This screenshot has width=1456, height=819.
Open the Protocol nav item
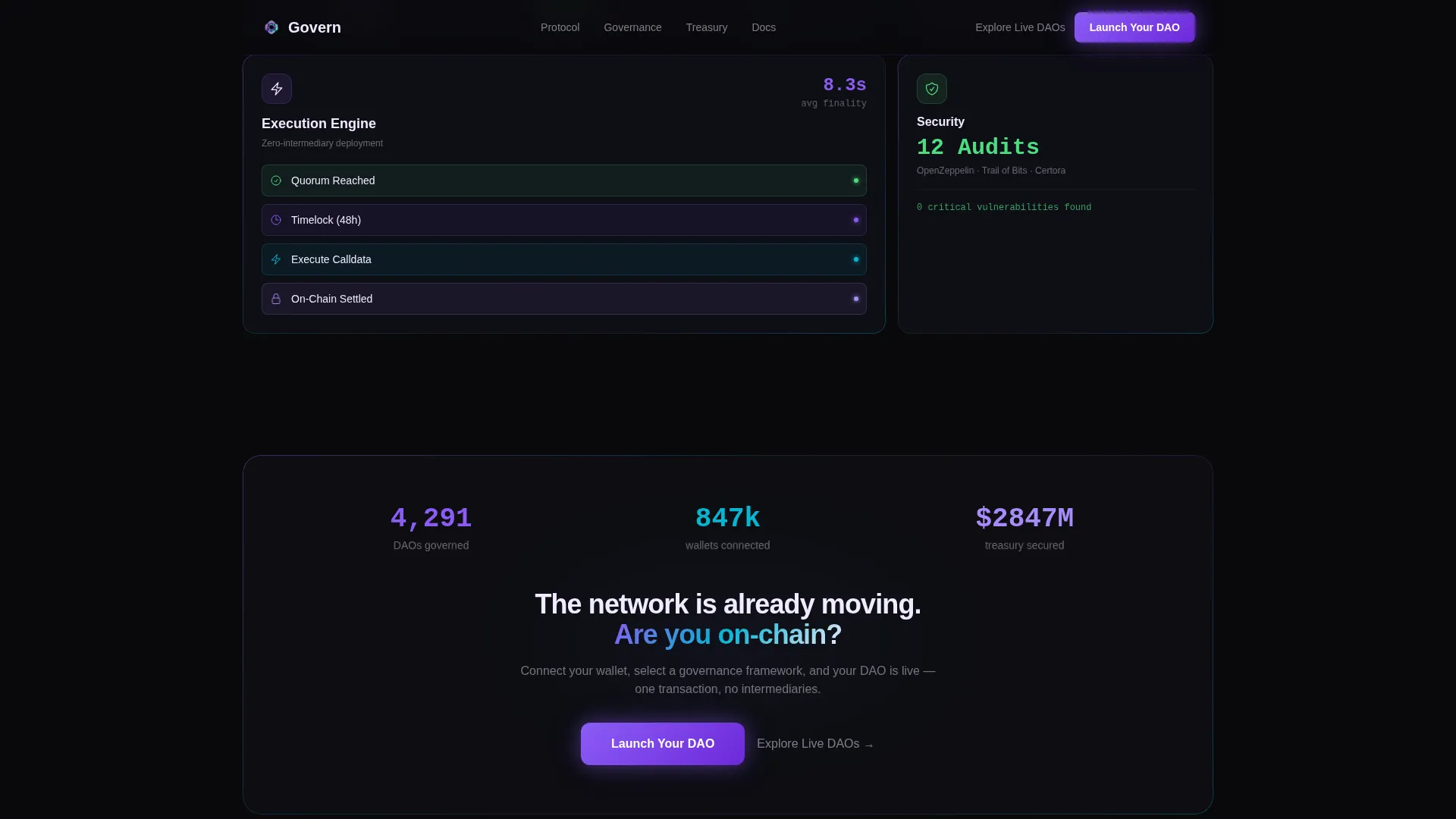click(560, 27)
